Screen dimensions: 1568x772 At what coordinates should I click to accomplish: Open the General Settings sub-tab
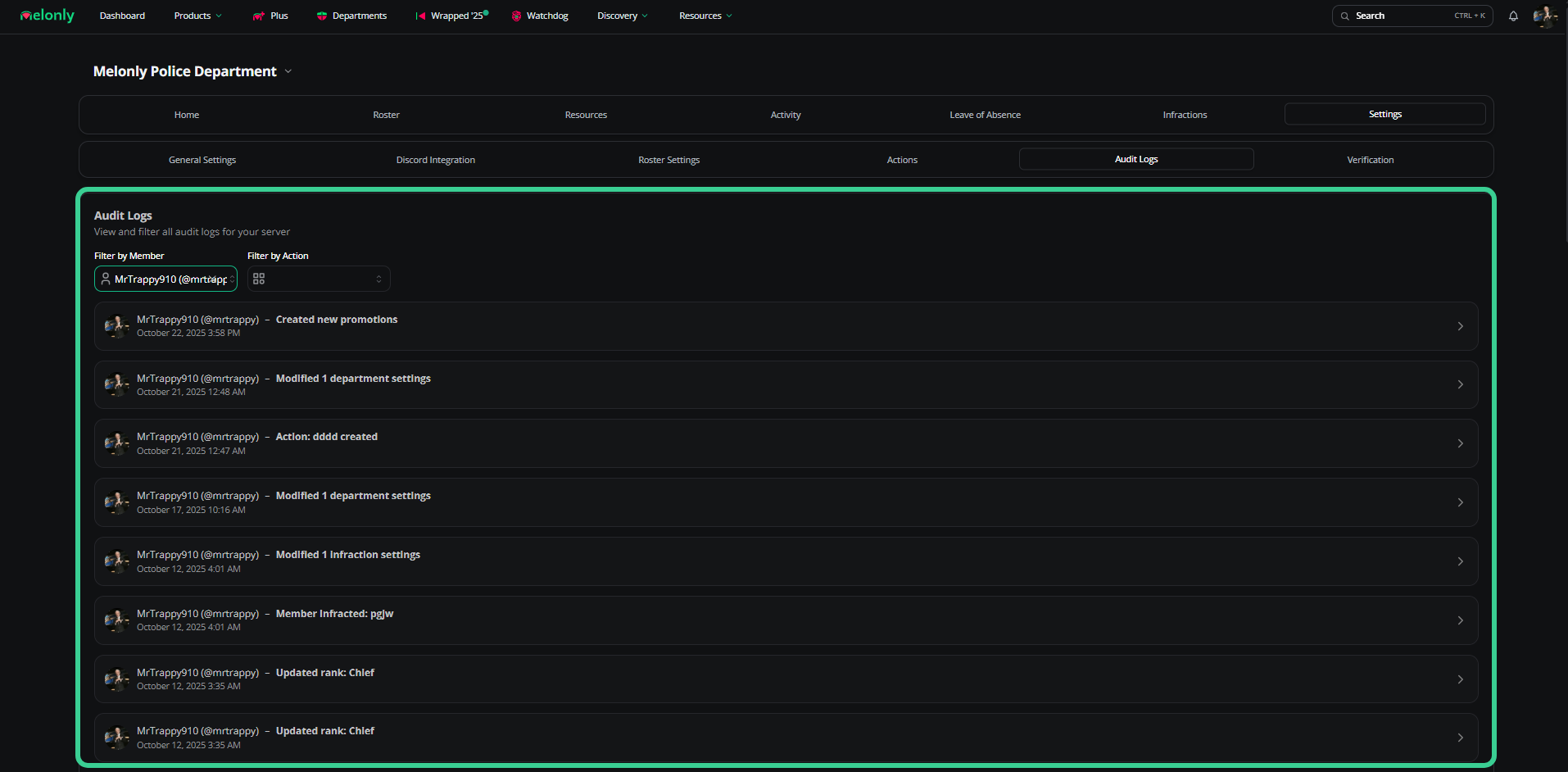tap(202, 160)
